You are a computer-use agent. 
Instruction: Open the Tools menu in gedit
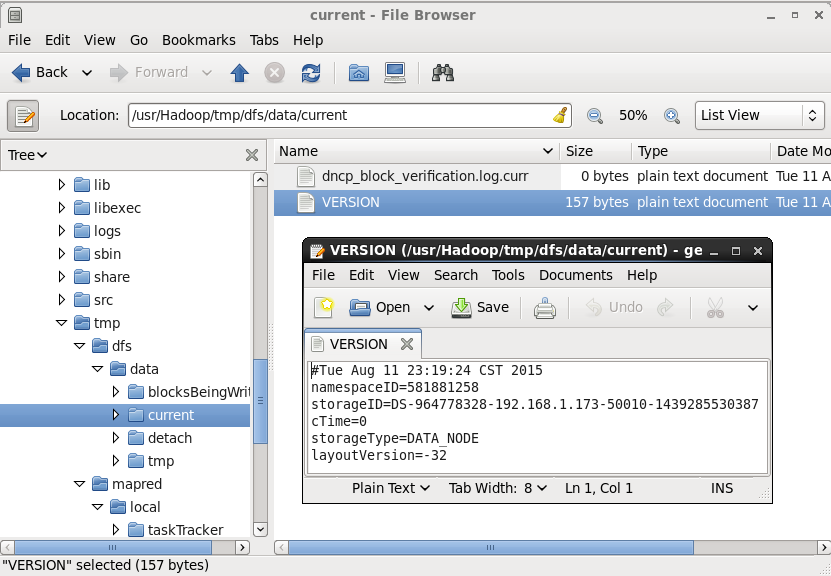pos(508,276)
